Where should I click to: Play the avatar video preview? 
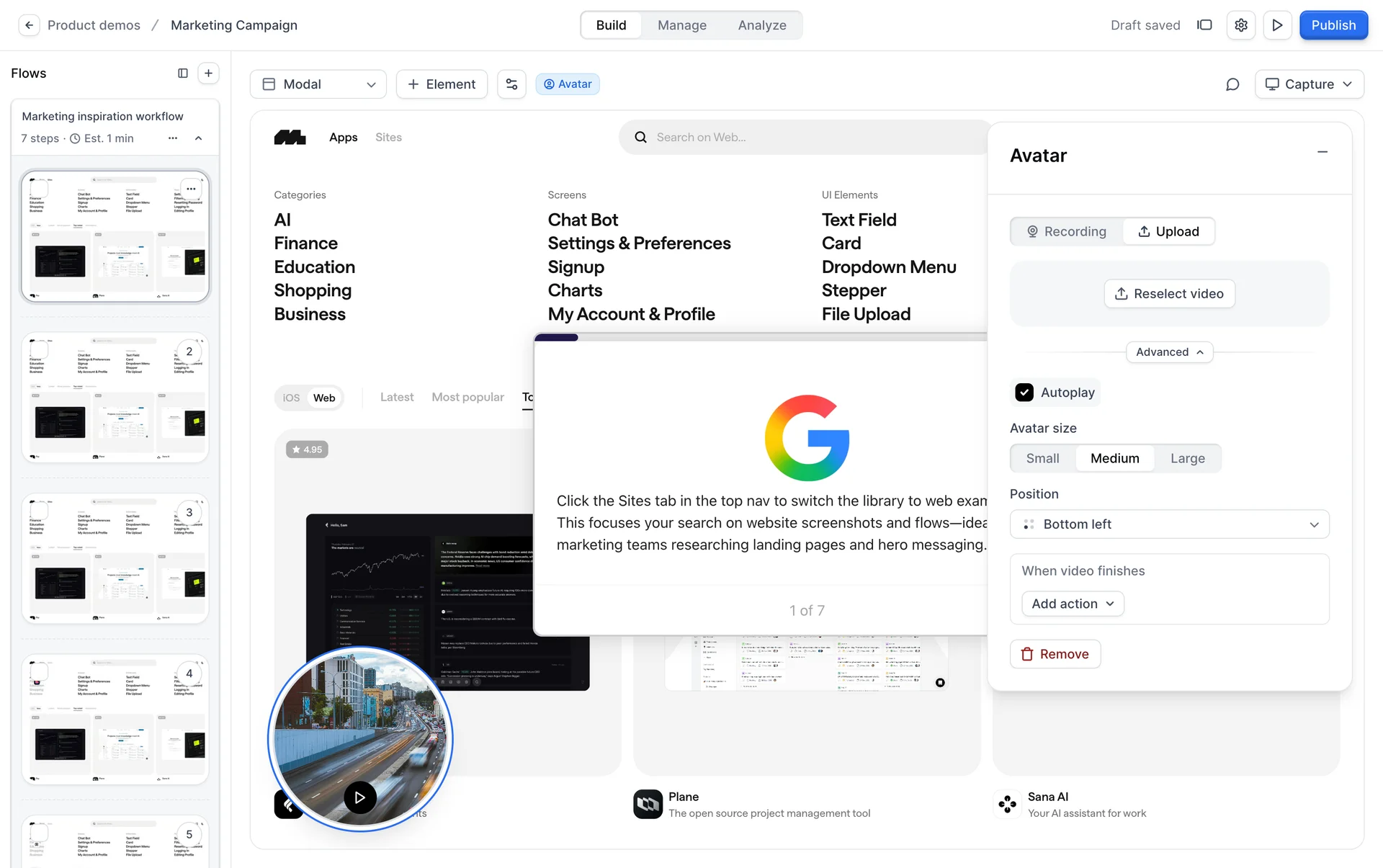[360, 797]
